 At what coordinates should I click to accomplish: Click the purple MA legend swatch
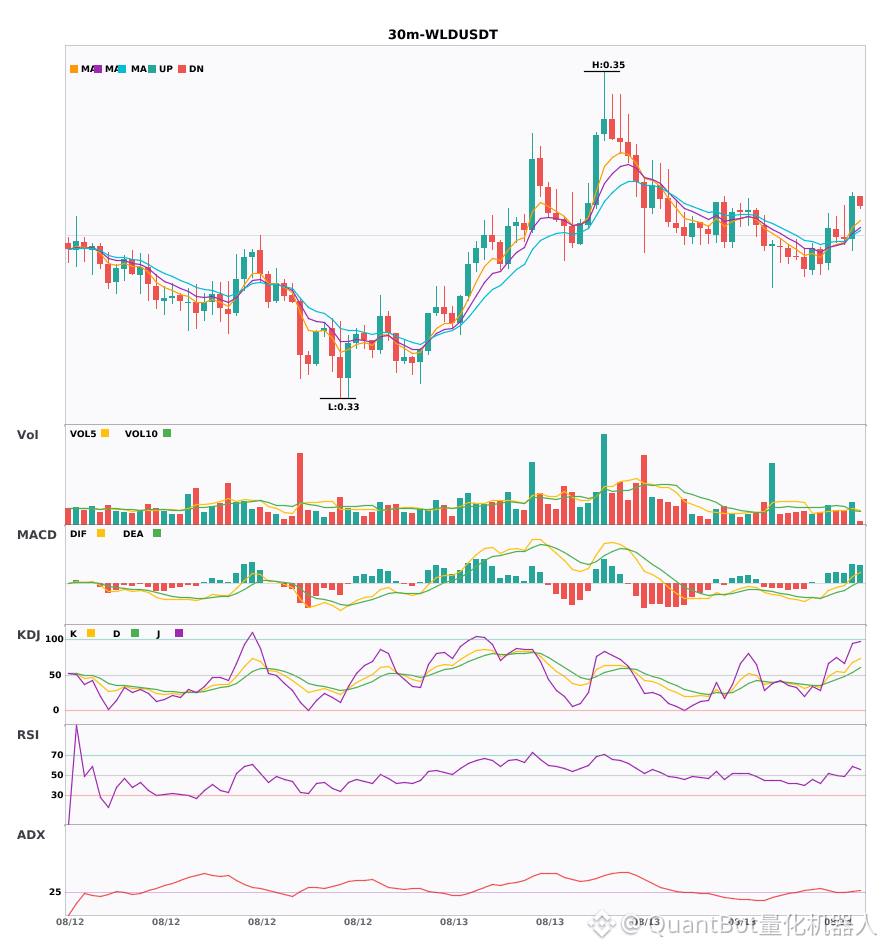(98, 69)
